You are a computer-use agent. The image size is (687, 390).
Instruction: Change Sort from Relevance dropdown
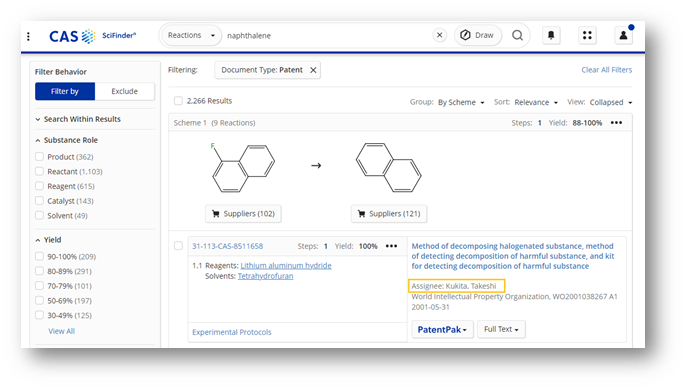click(x=536, y=102)
